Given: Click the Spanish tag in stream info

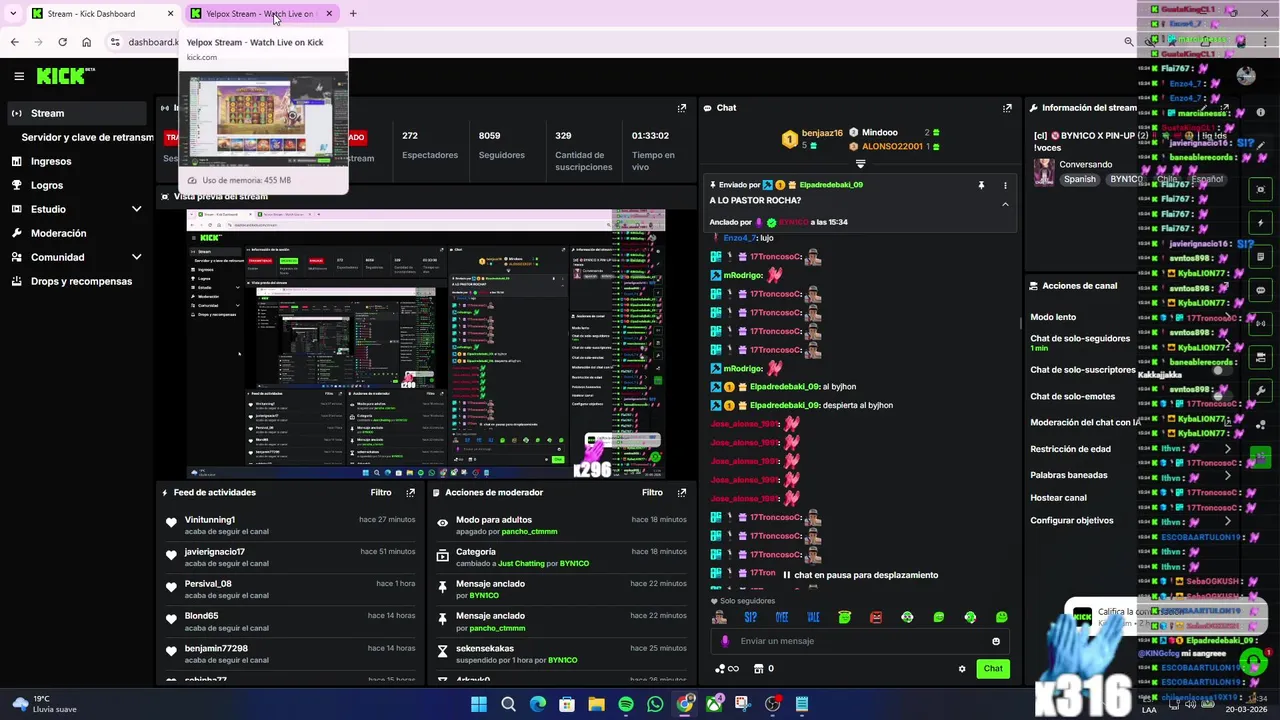Looking at the screenshot, I should coord(1080,180).
